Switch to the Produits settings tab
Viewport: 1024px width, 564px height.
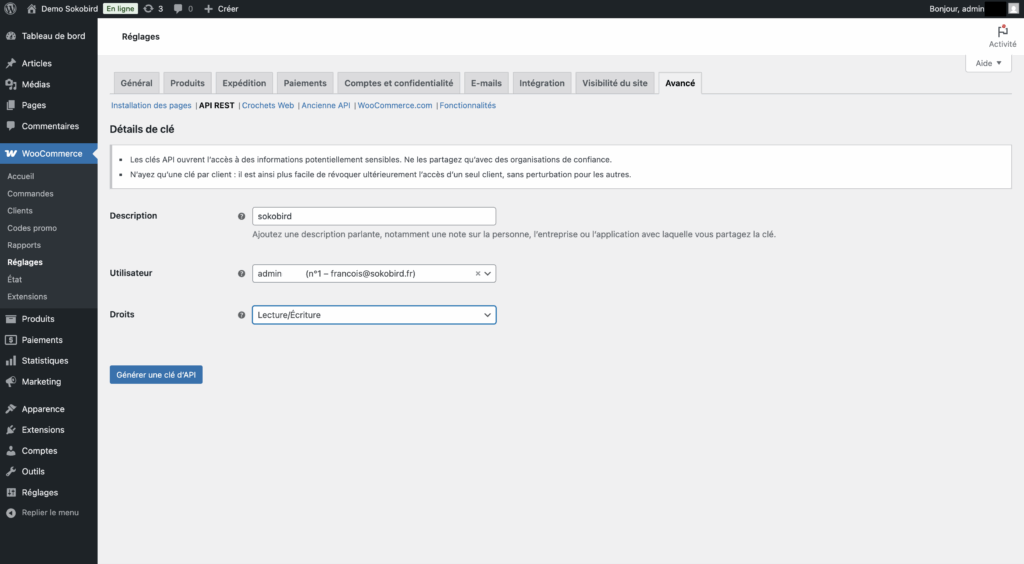pyautogui.click(x=187, y=83)
